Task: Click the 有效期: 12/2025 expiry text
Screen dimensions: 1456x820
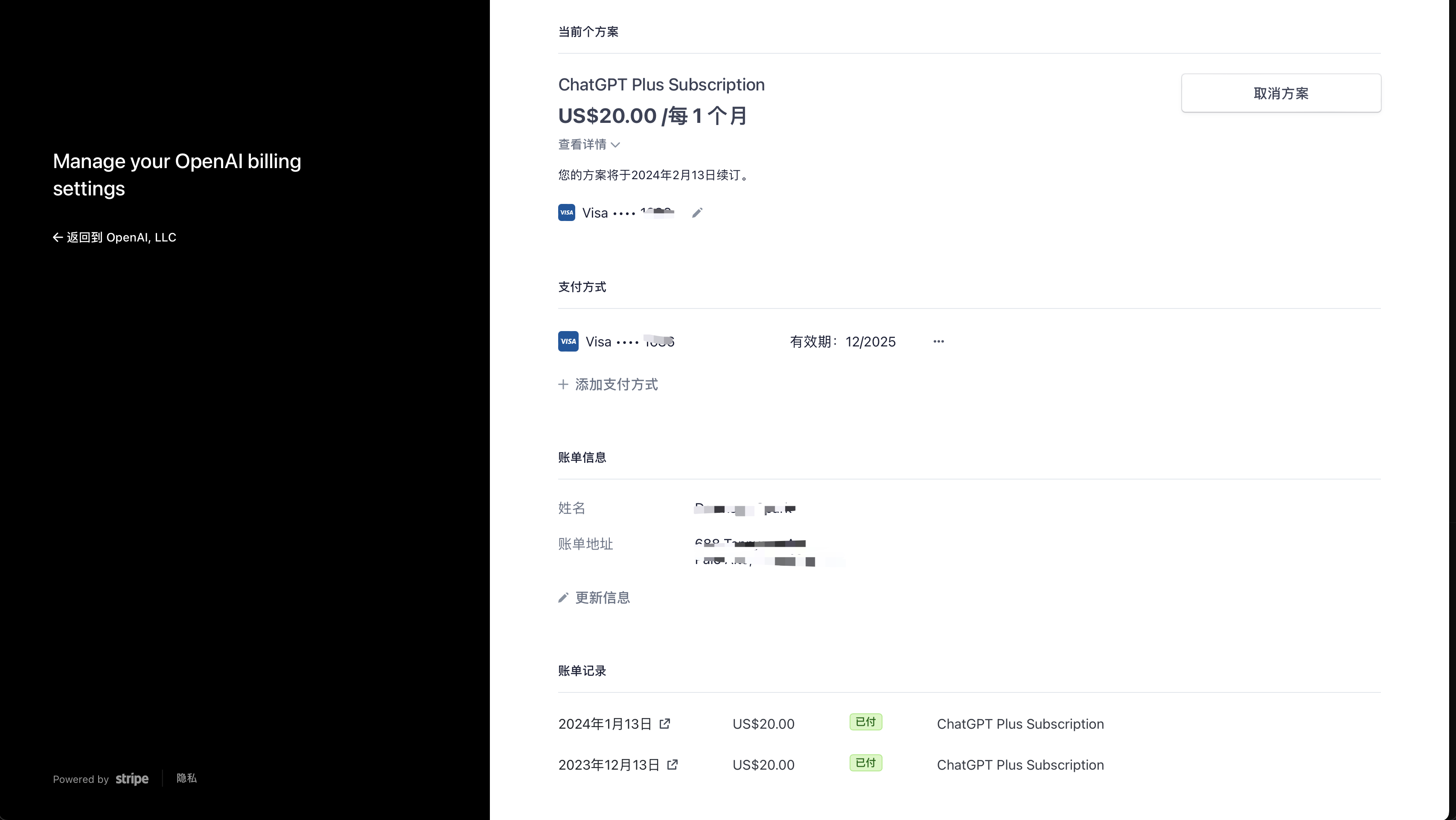Action: [842, 341]
